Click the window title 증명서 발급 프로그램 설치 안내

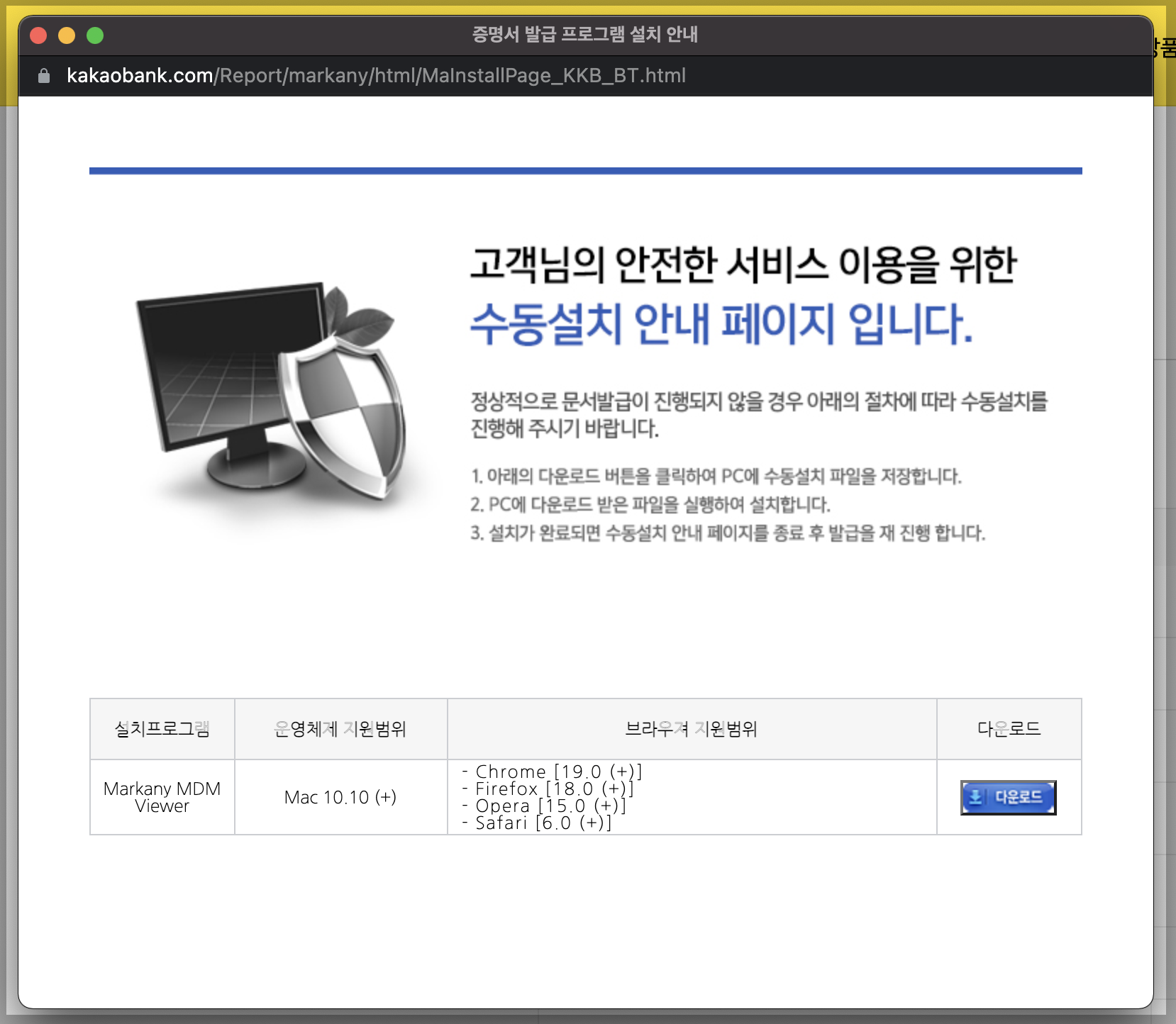tap(585, 34)
